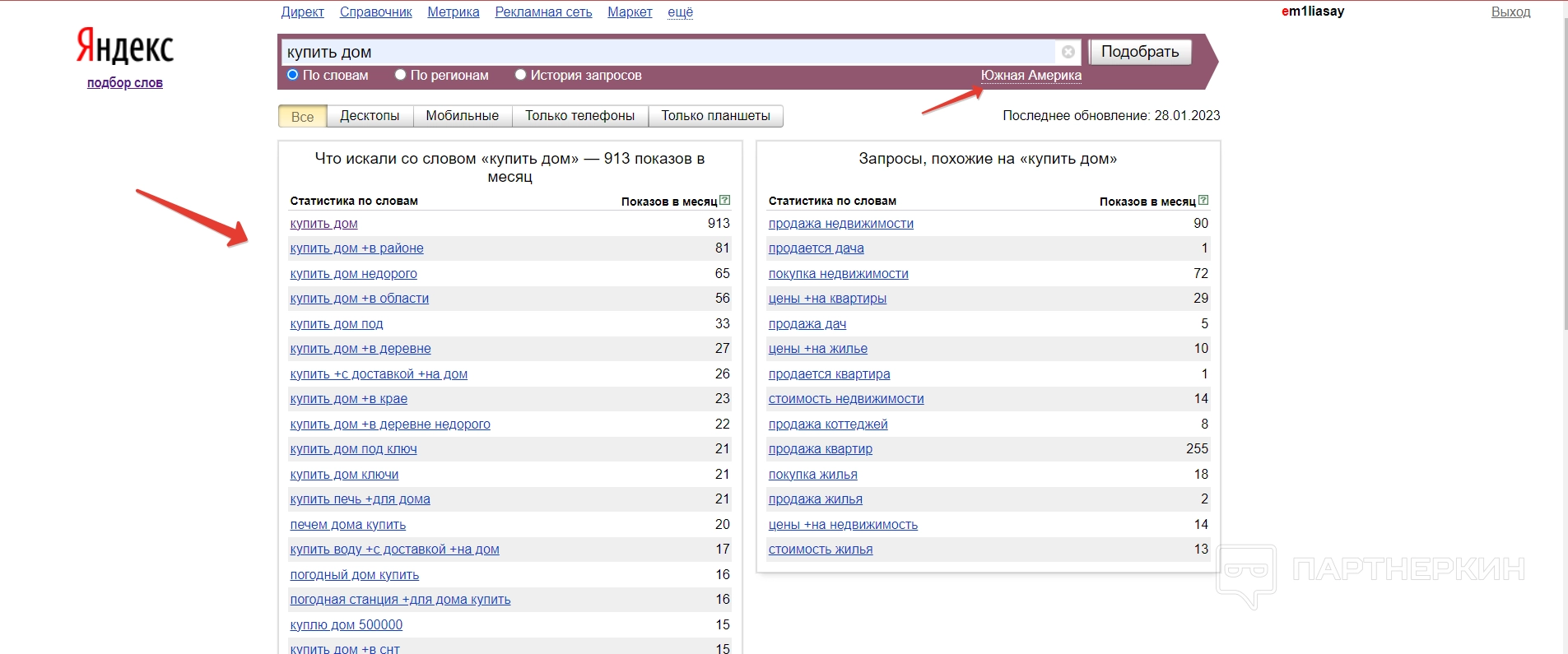
Task: Click the "Выход" logout link
Action: (x=1510, y=12)
